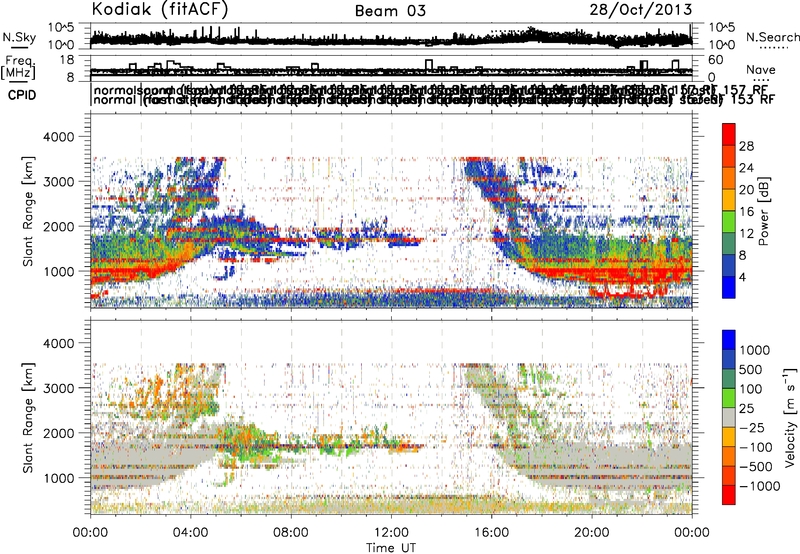800x554 pixels.
Task: Pick the red segment of Power colorbar
Action: tap(729, 134)
